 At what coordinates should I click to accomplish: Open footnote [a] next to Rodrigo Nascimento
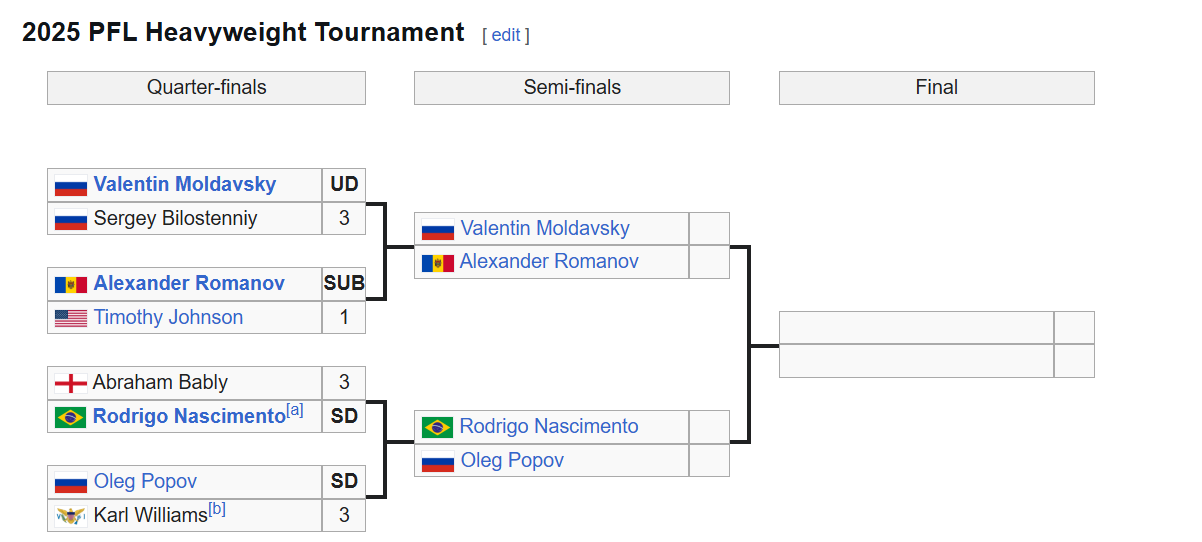point(295,411)
